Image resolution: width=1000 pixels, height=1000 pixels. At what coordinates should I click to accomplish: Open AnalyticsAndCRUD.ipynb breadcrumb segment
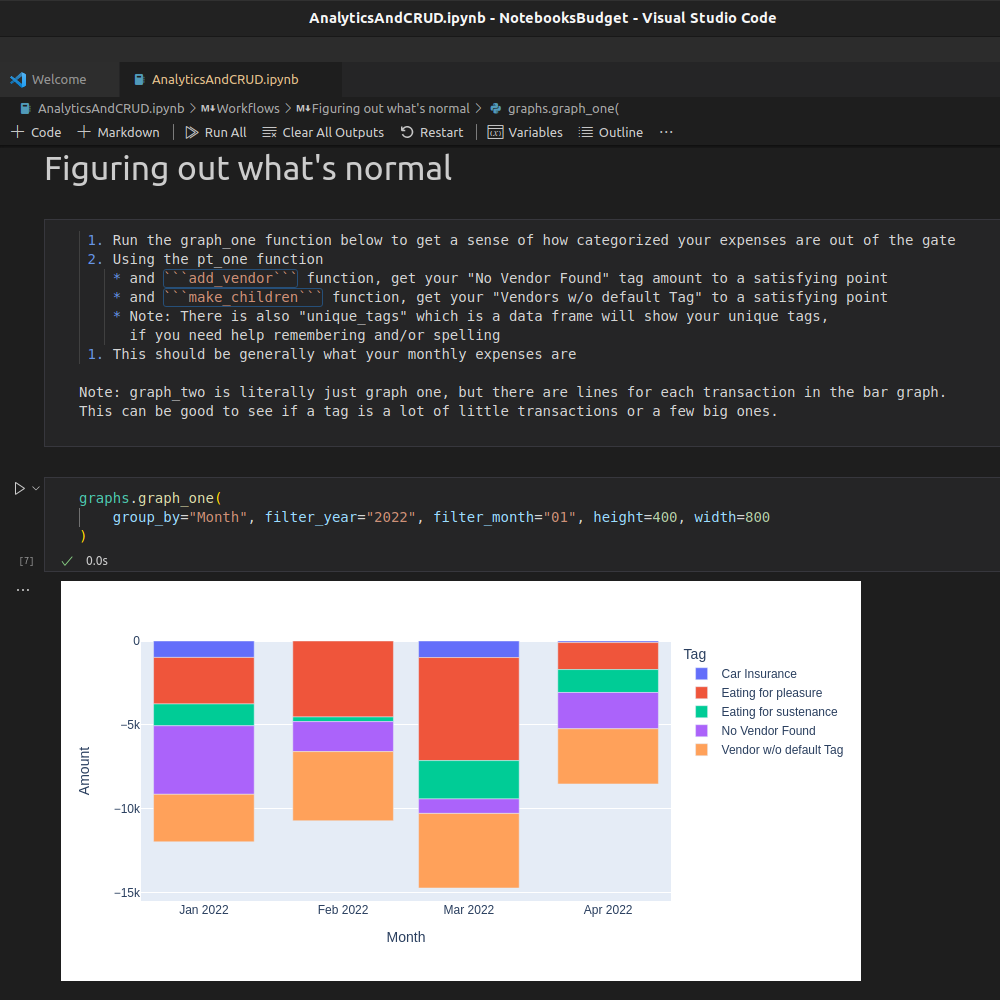pyautogui.click(x=111, y=108)
